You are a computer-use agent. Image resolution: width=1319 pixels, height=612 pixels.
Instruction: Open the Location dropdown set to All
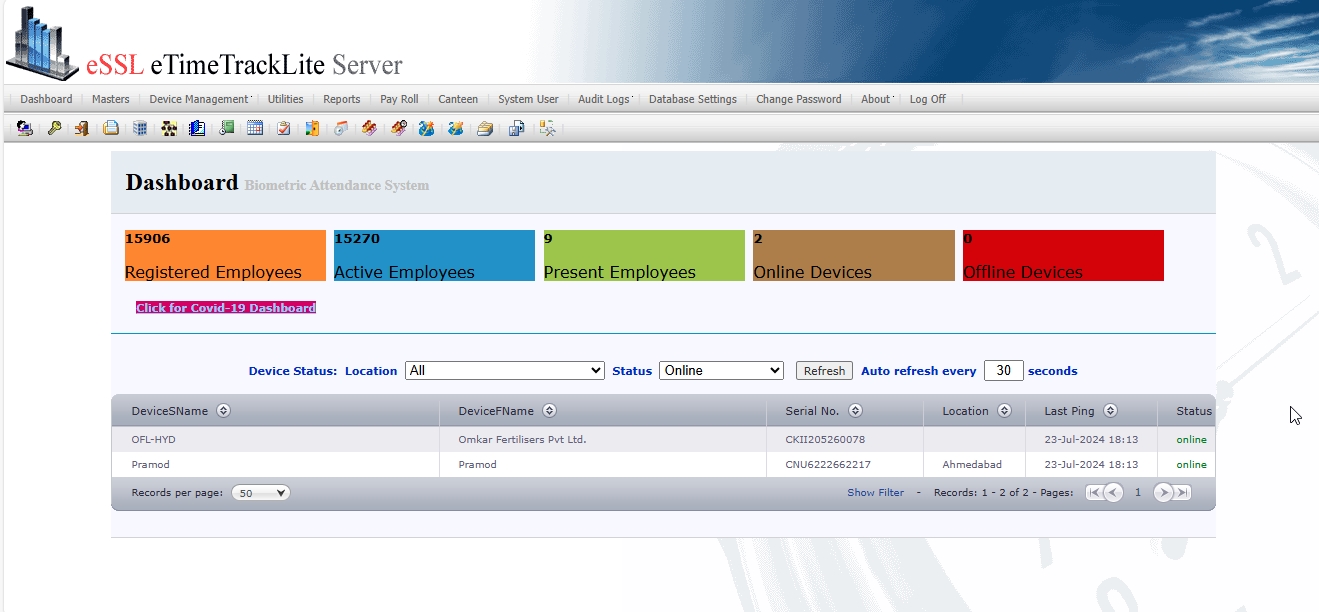point(505,370)
